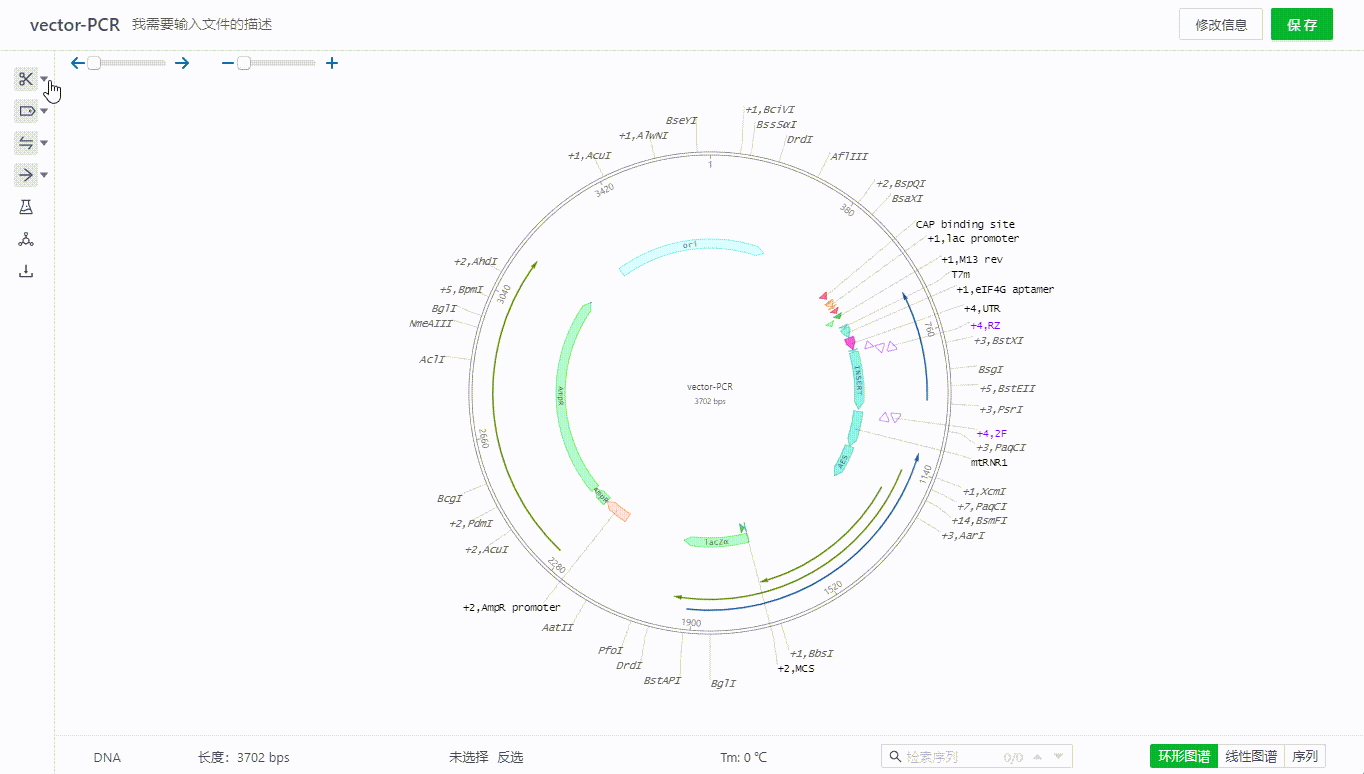Click the right-arrow primer tool icon
The height and width of the screenshot is (774, 1364).
click(26, 175)
